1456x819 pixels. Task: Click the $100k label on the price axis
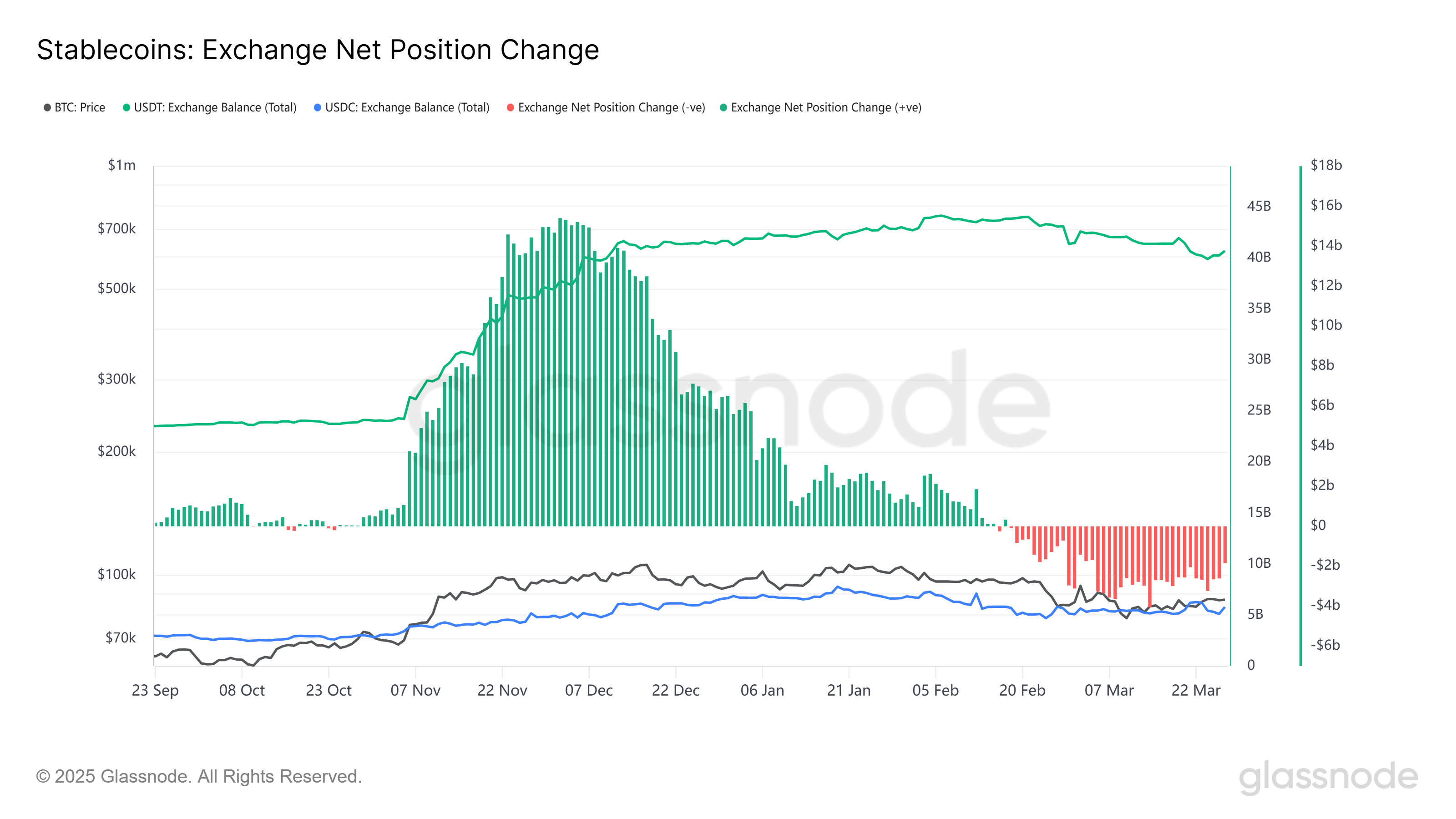coord(116,574)
